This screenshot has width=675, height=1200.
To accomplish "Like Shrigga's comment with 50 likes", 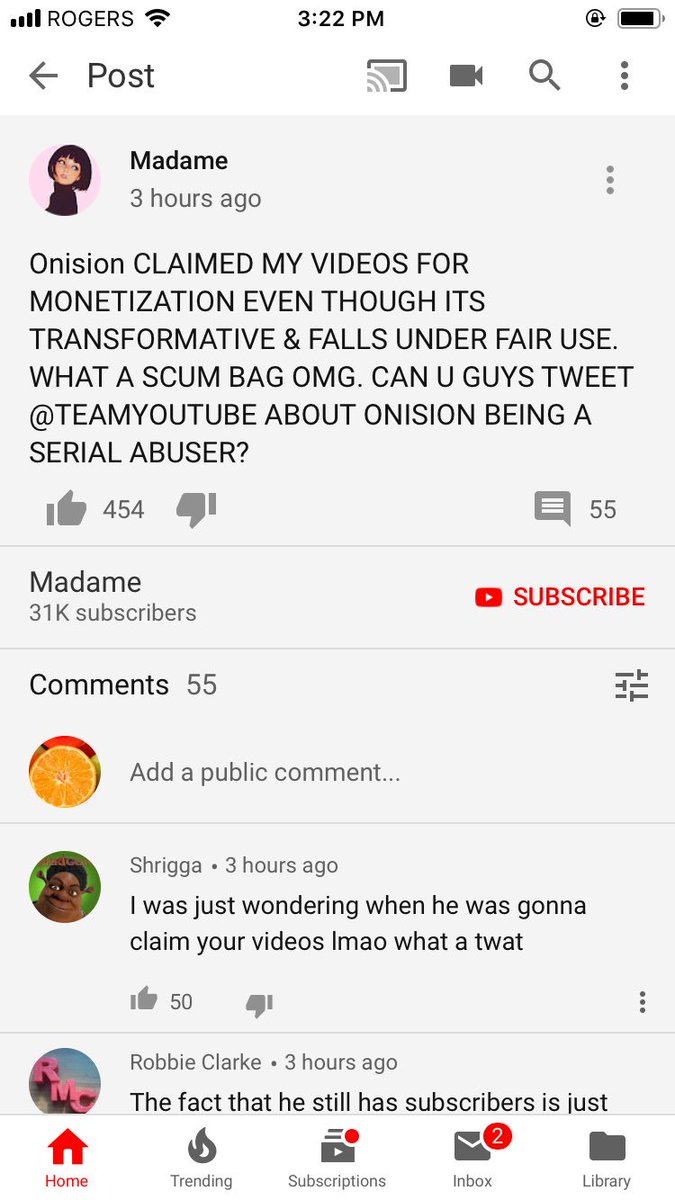I will coord(144,1000).
